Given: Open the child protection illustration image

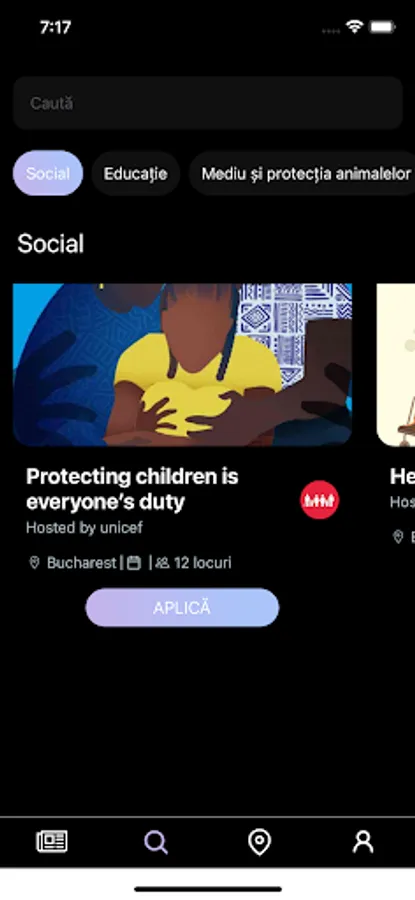Looking at the screenshot, I should pos(183,364).
